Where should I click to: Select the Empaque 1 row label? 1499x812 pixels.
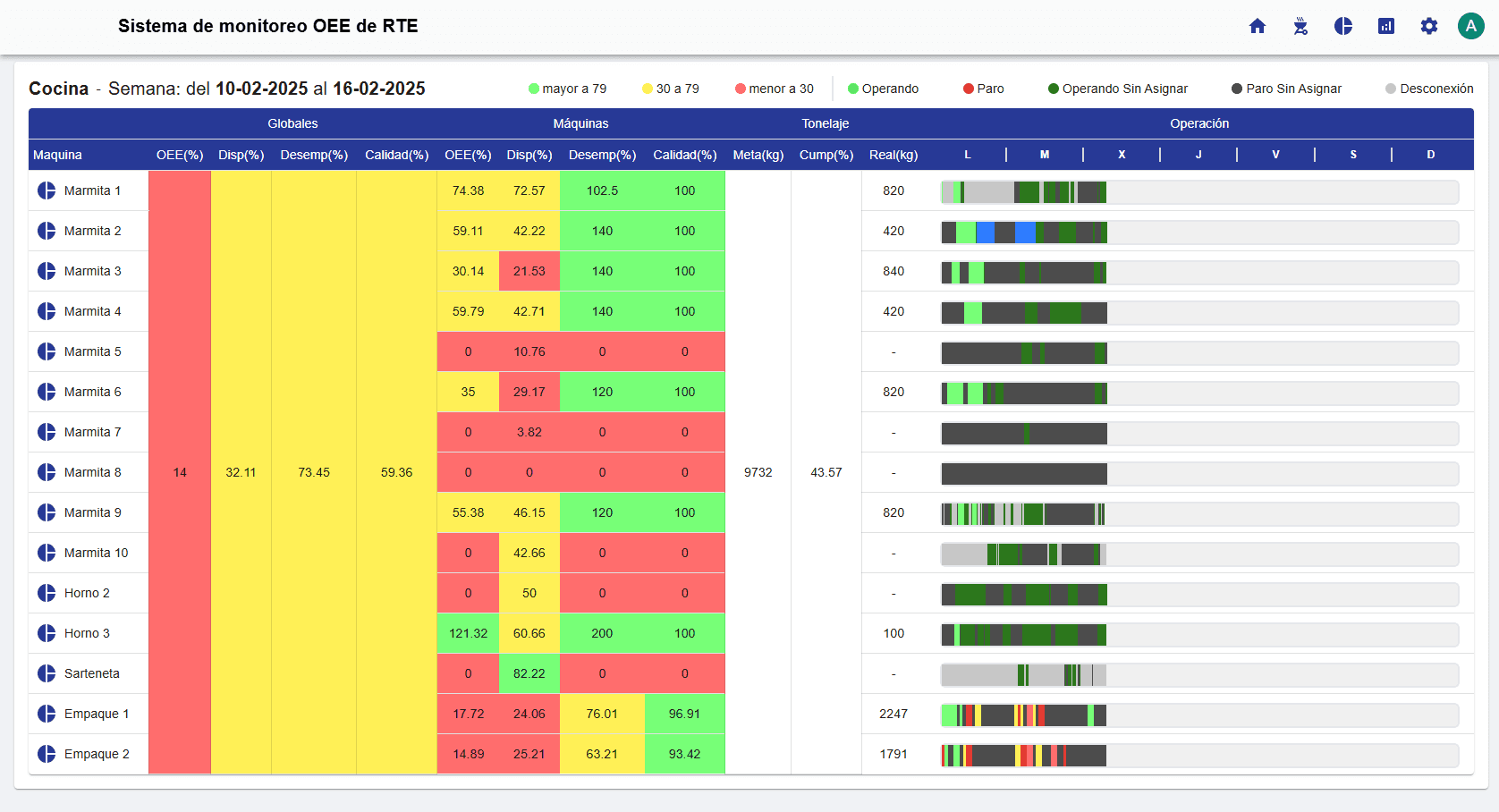(97, 714)
